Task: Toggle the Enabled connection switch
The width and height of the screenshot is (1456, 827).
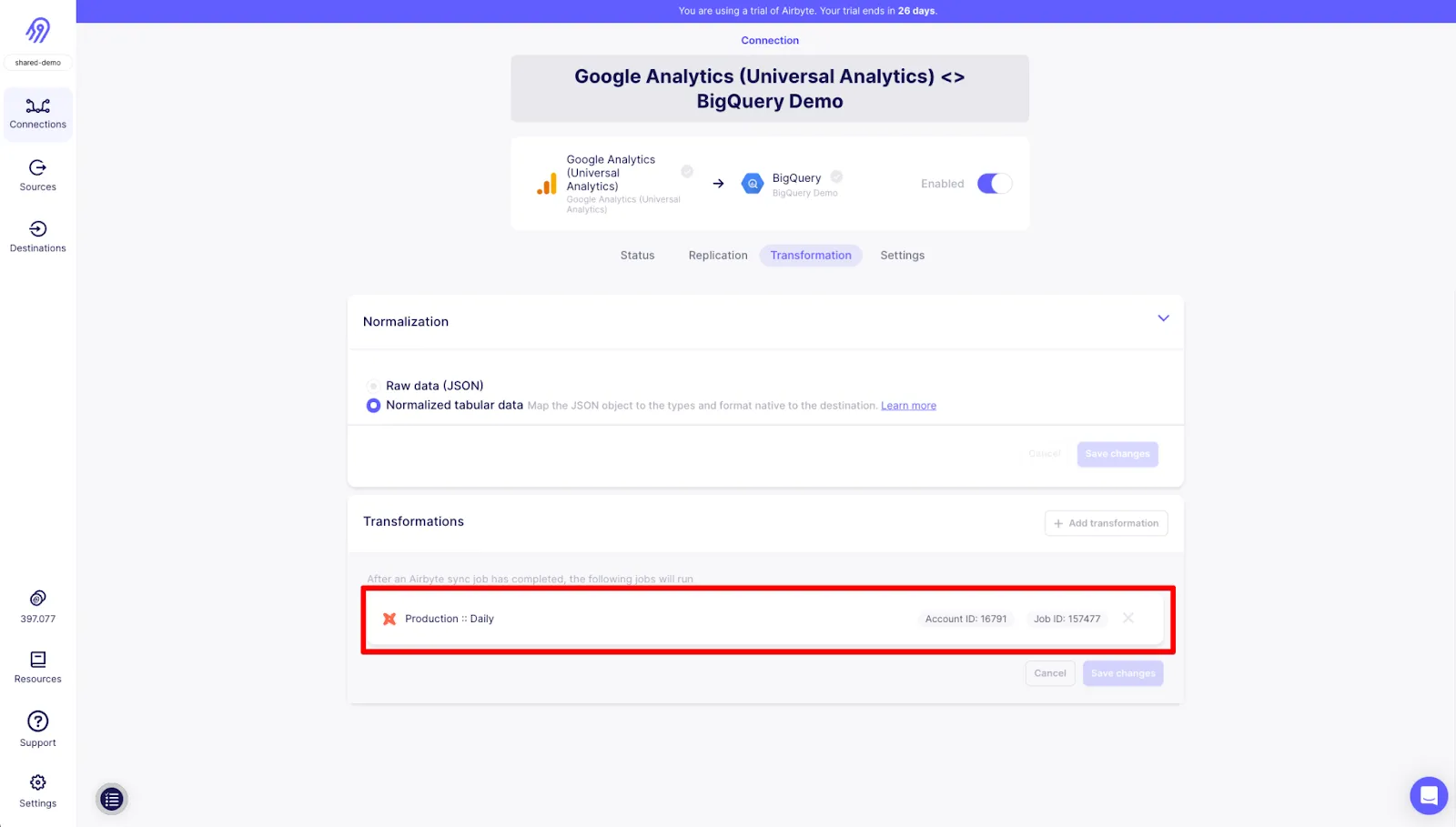Action: pos(995,184)
